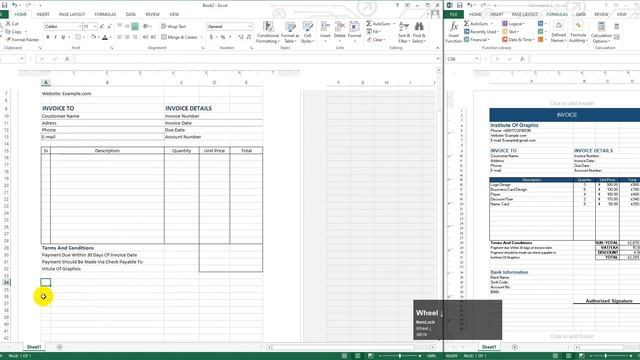Switch to PAGE LAYOUT tab in left window

(72, 14)
